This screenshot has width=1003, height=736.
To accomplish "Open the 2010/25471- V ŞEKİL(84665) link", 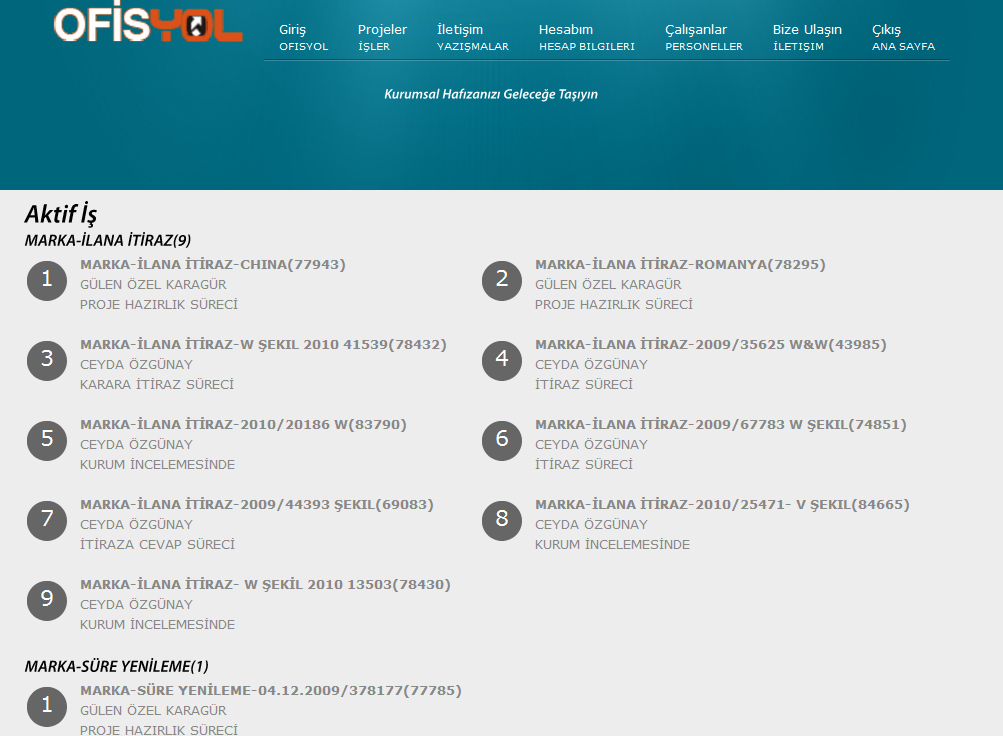I will pyautogui.click(x=722, y=505).
